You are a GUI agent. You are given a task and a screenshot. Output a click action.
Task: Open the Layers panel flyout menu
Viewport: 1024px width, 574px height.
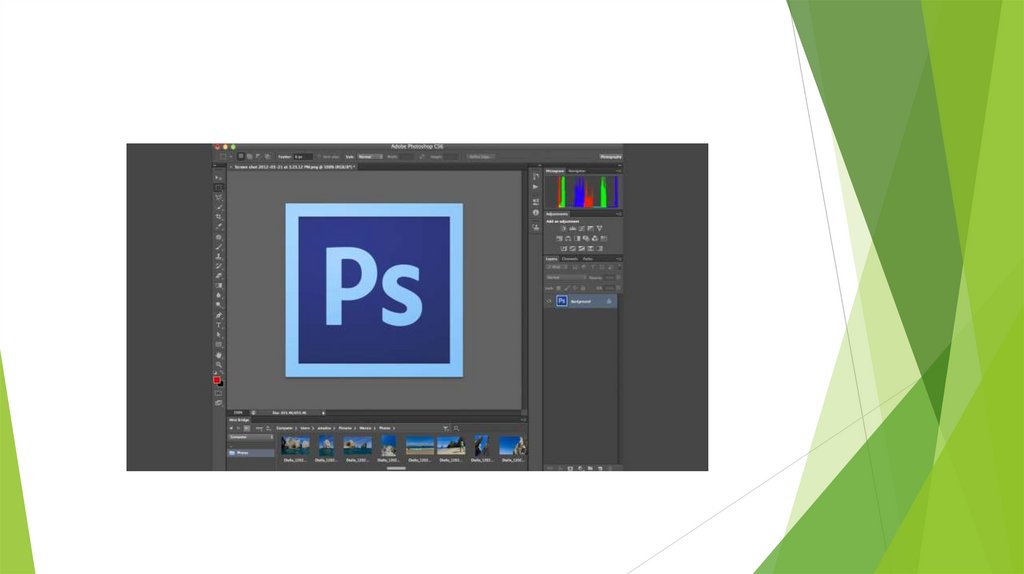tap(618, 259)
